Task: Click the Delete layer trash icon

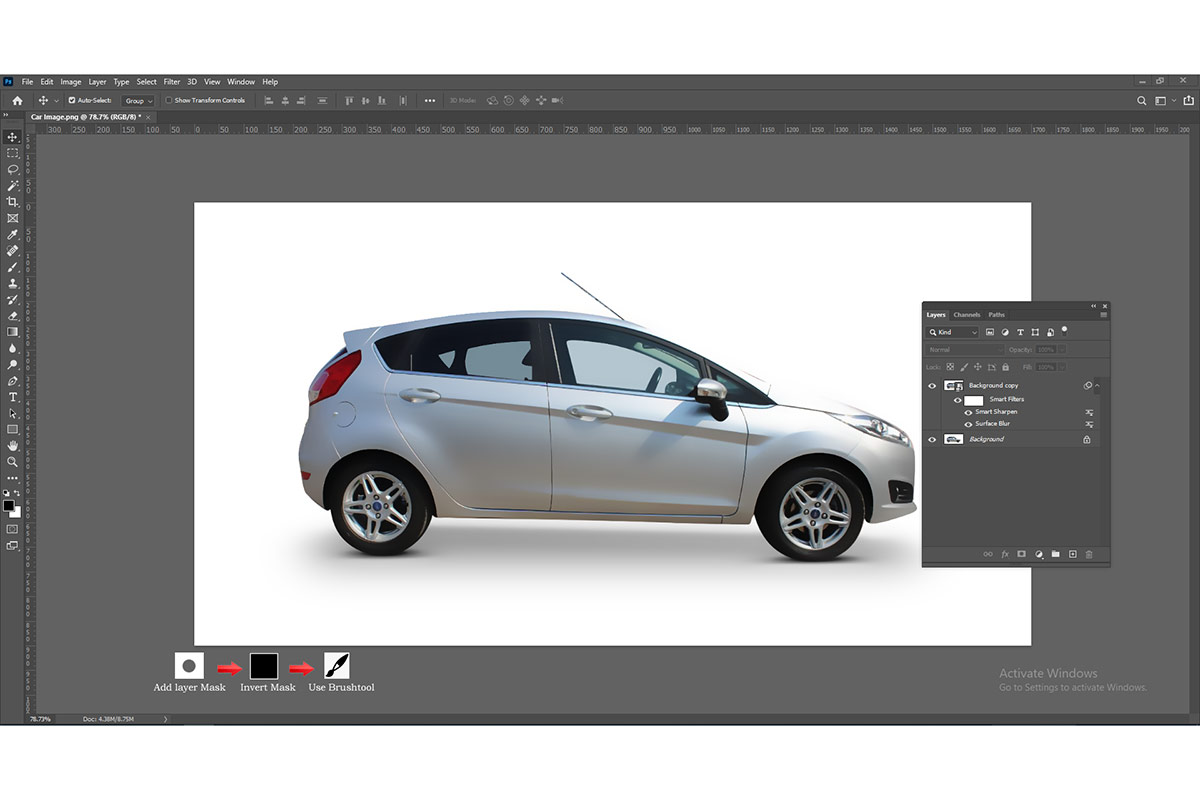Action: point(1089,554)
